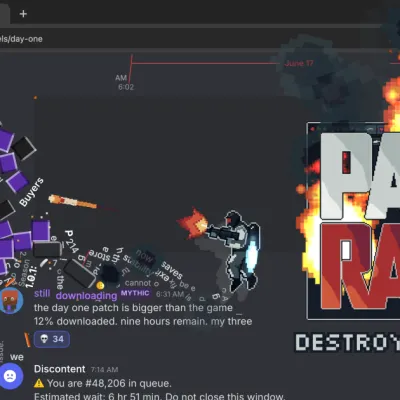Select message 'the day one patch is bigger than the game'
400x400 pixels.
133,308
